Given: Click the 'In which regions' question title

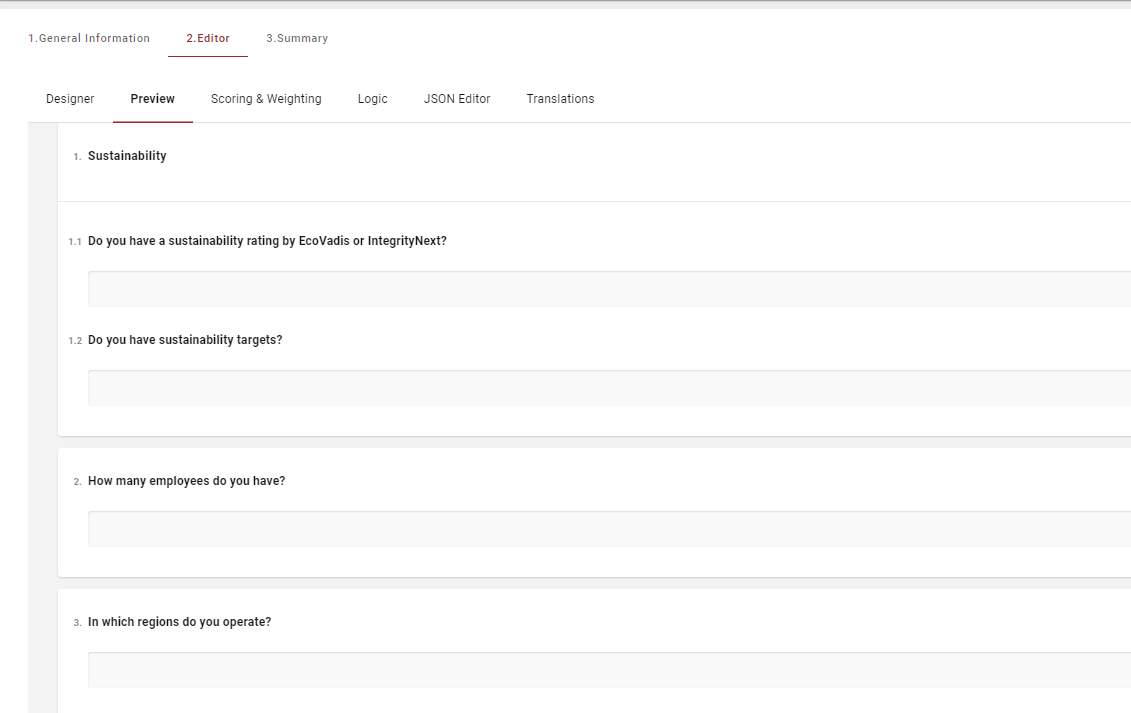Looking at the screenshot, I should (x=179, y=622).
